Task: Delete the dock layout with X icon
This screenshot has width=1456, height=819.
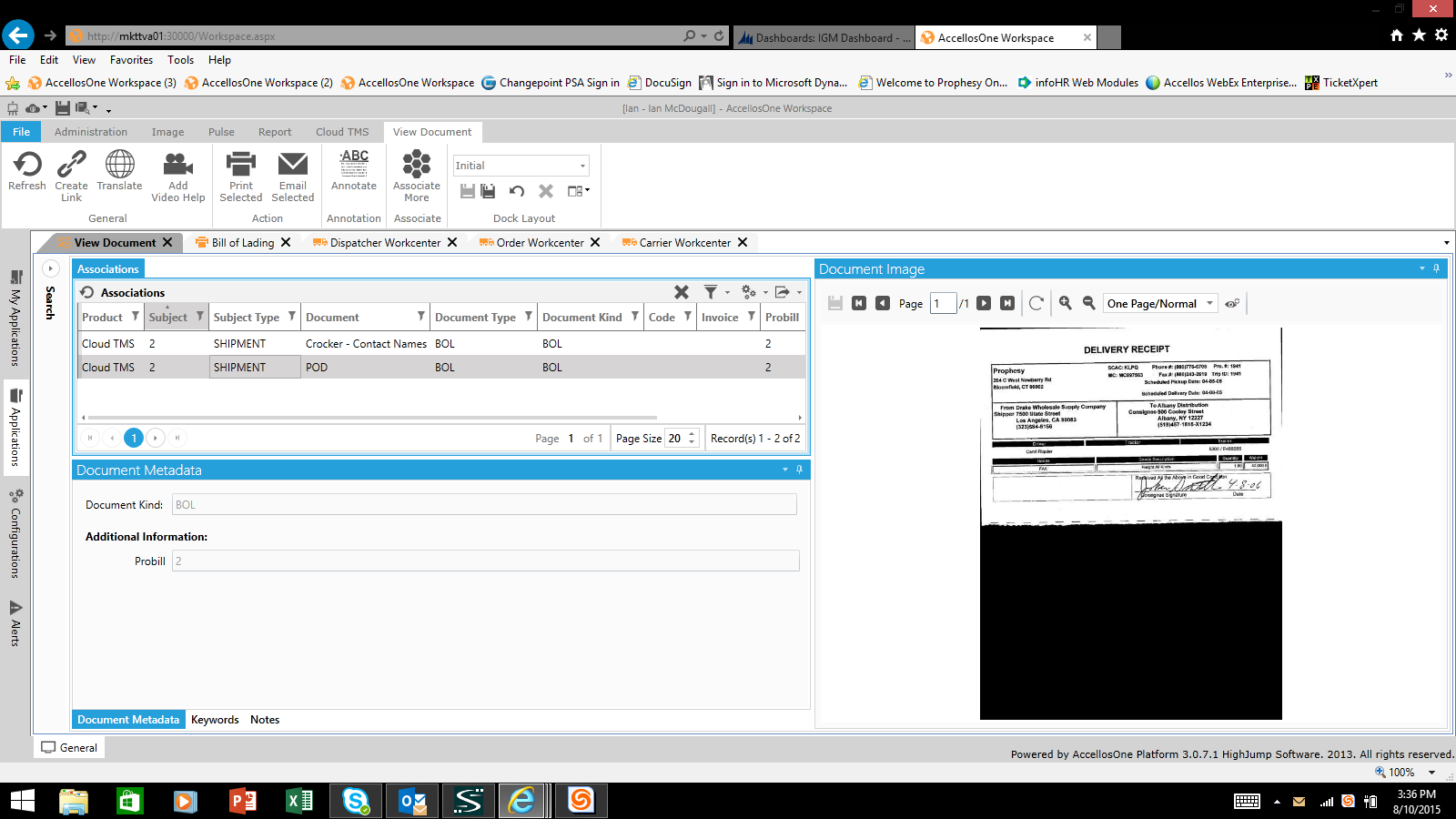Action: pyautogui.click(x=546, y=191)
